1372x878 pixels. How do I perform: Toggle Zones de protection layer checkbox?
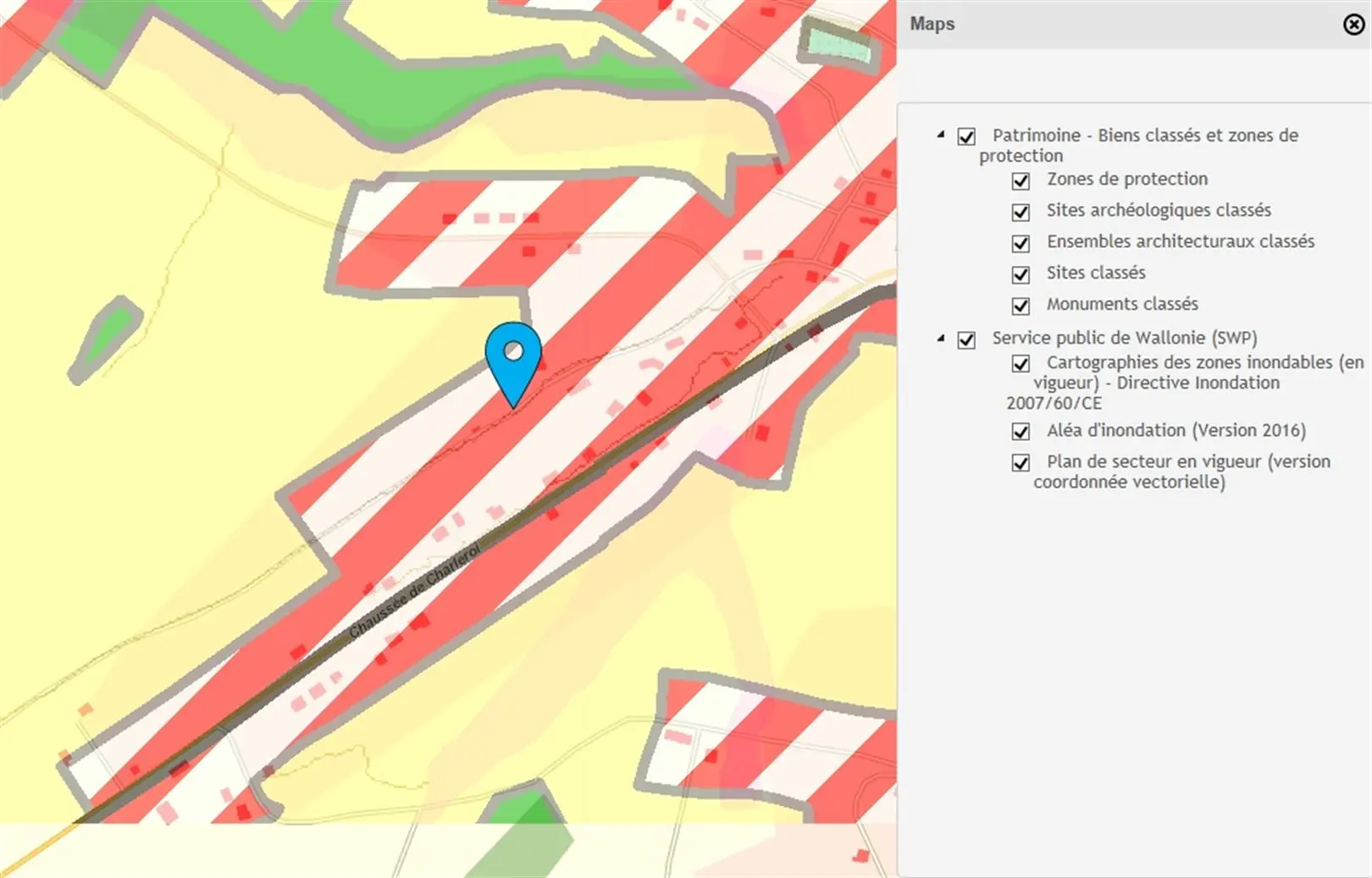(1021, 180)
